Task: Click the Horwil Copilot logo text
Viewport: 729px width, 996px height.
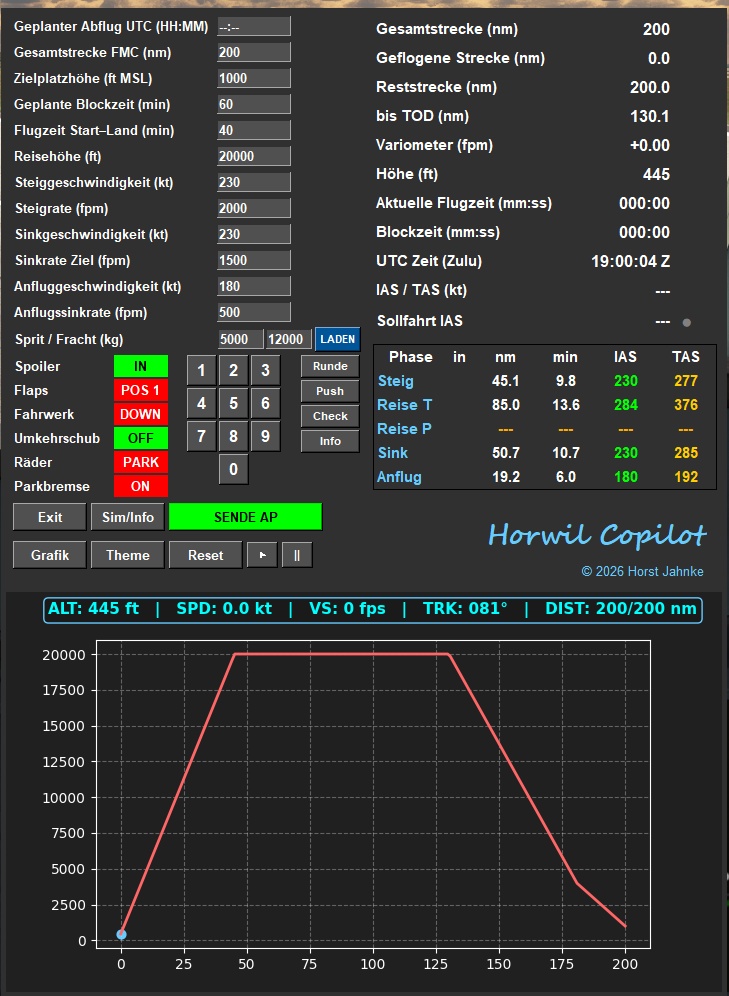Action: coord(597,535)
